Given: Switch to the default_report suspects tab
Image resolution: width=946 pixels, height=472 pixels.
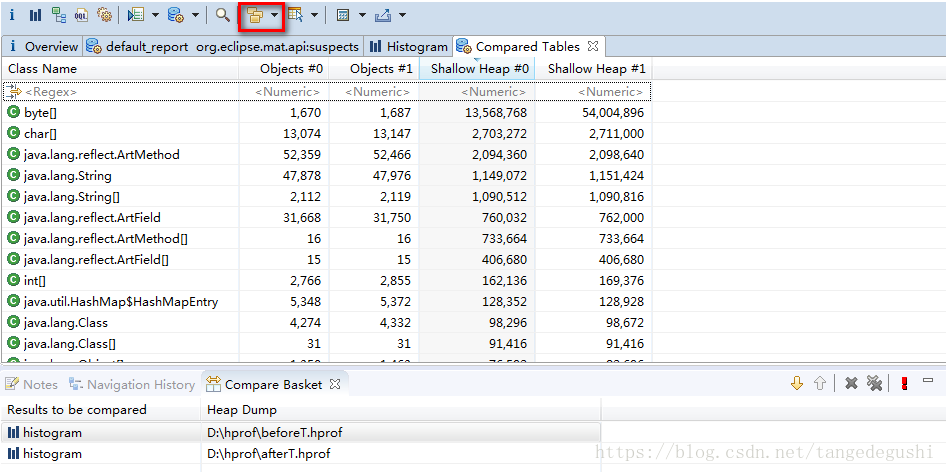Looking at the screenshot, I should 223,46.
